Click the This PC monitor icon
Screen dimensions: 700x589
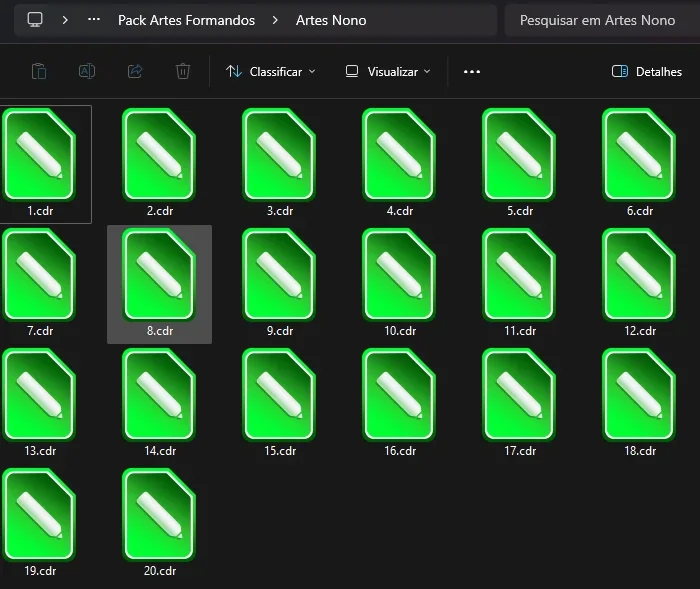[x=35, y=20]
